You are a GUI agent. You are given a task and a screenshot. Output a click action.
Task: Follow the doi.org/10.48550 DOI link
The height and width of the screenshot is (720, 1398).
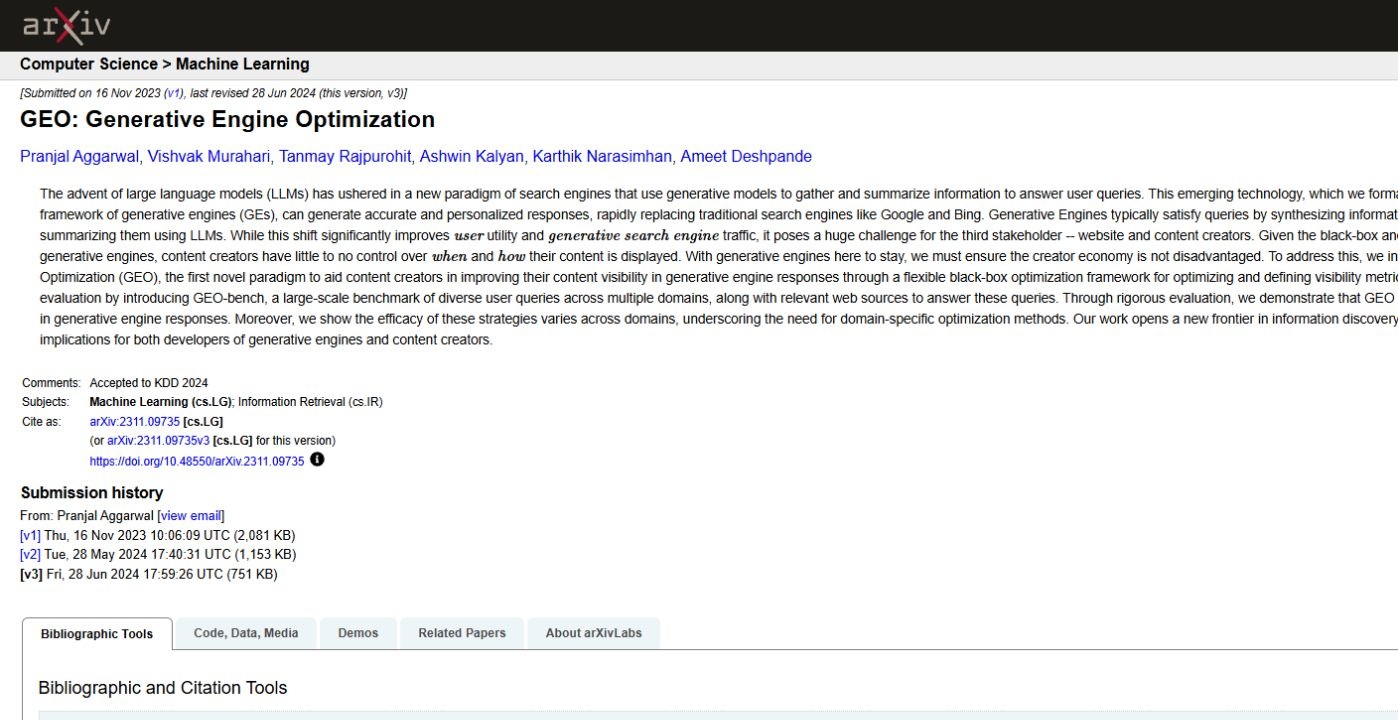pos(197,461)
